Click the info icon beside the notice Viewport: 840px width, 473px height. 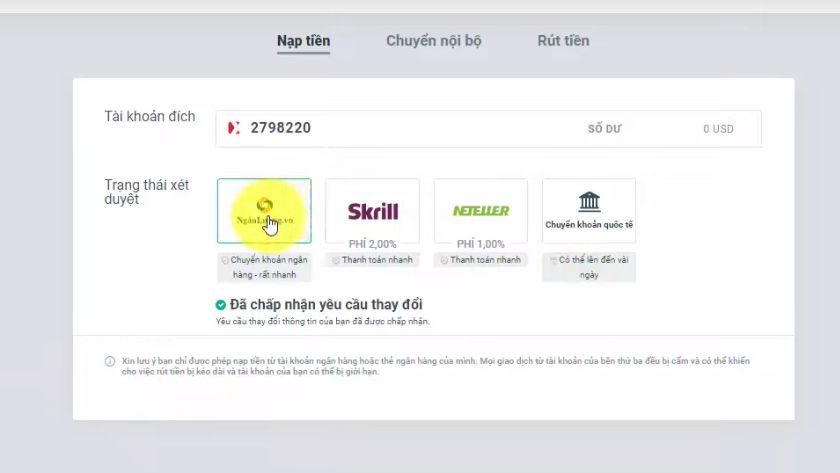110,361
